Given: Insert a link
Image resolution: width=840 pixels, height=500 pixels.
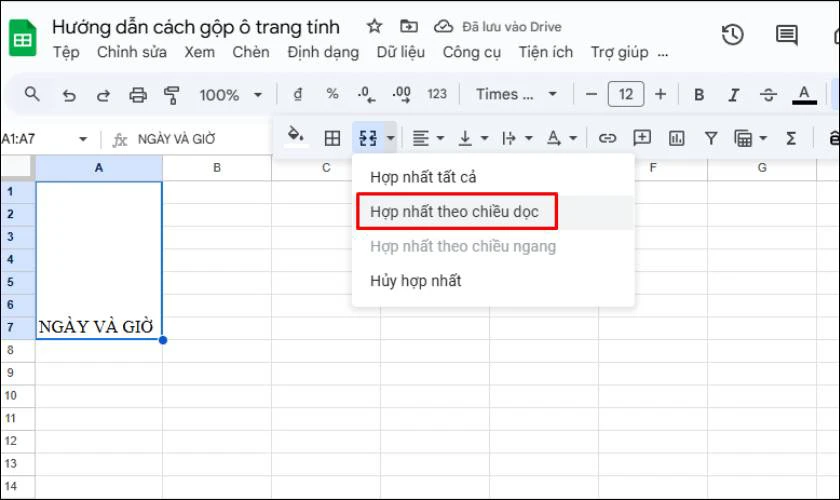Looking at the screenshot, I should click(x=607, y=138).
